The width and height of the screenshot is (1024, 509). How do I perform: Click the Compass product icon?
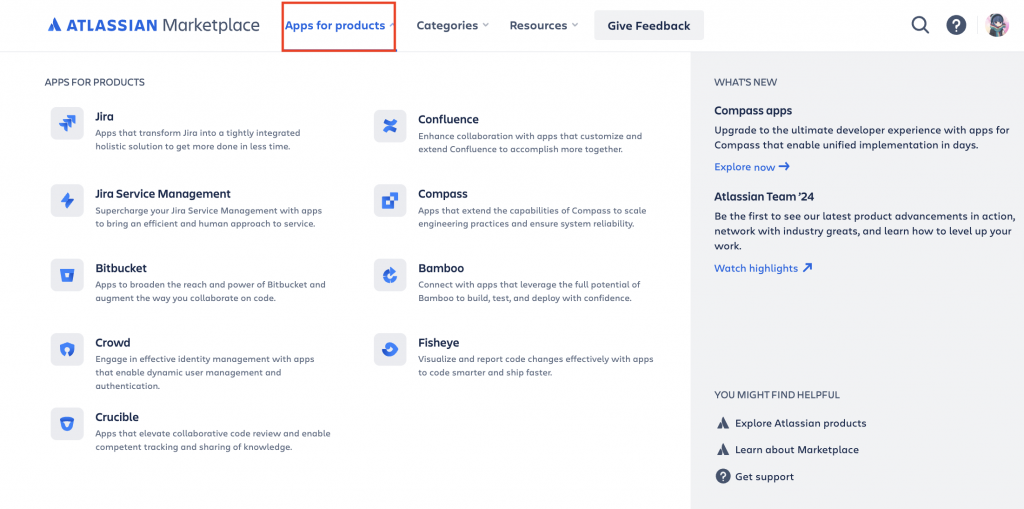point(390,201)
